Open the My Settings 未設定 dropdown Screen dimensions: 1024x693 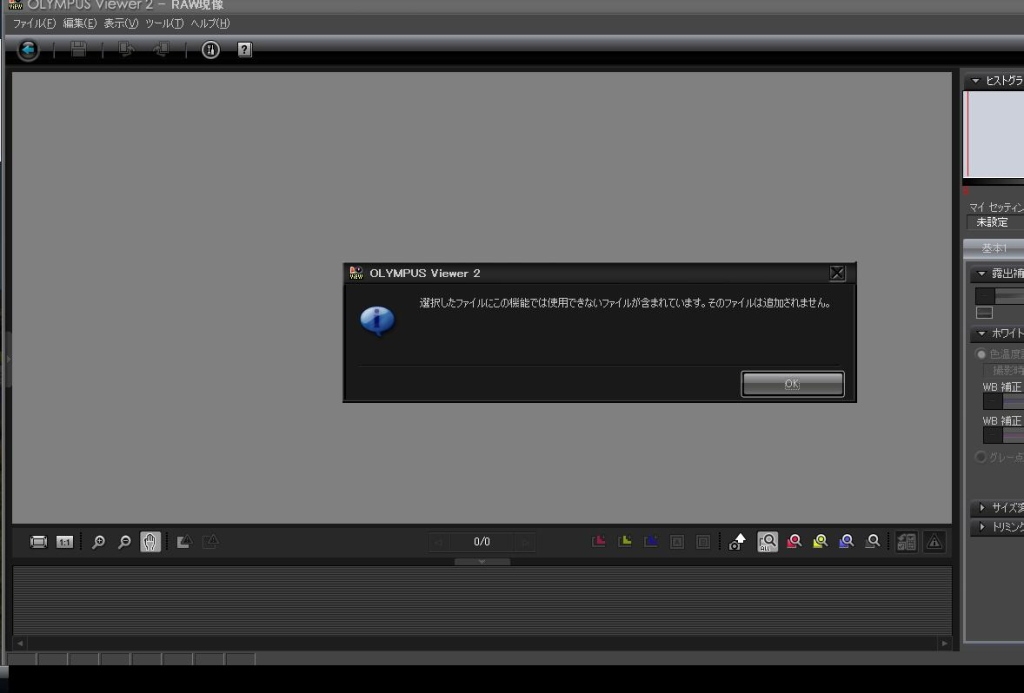coord(995,222)
